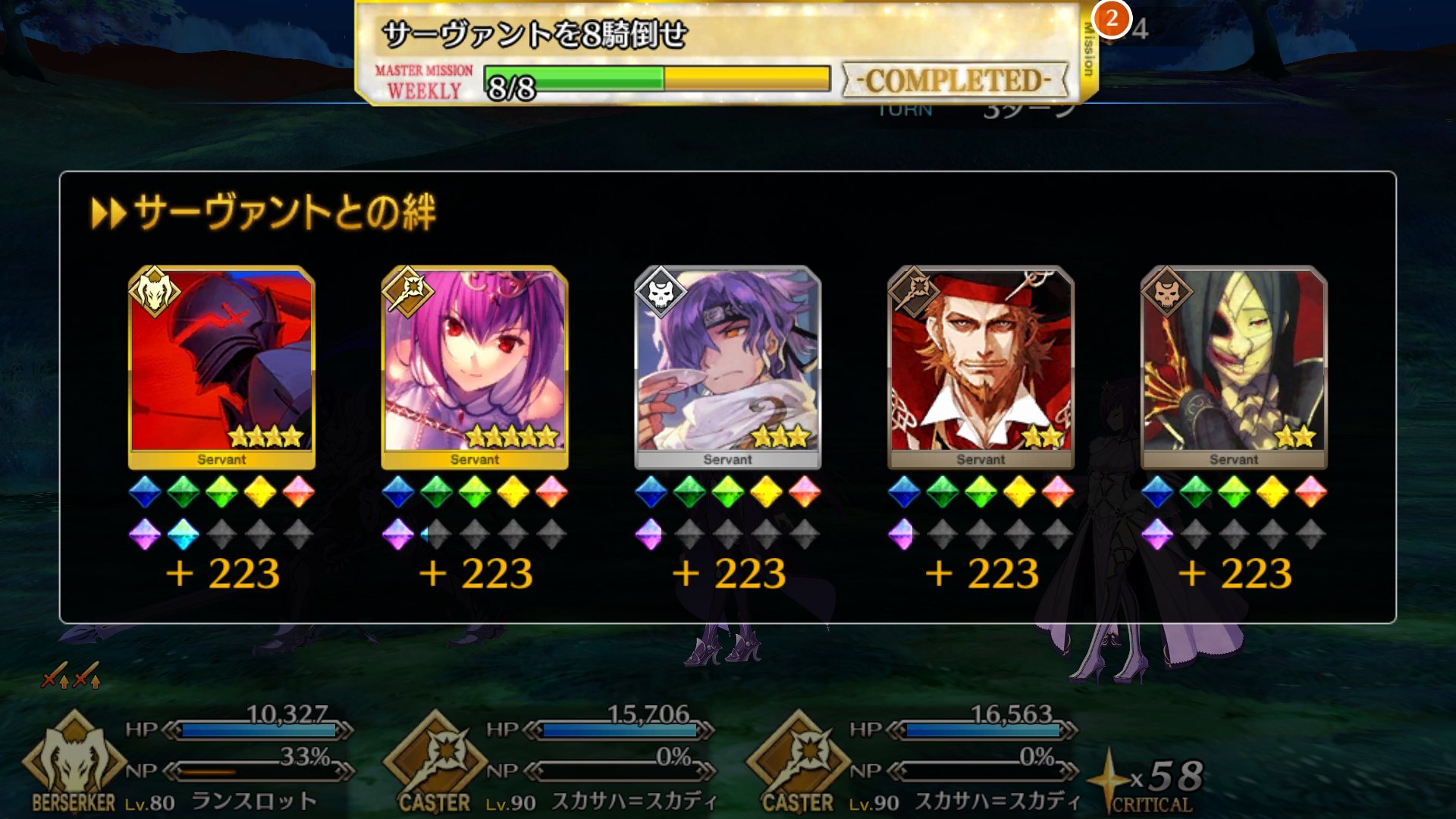Select the Lancelot Berserker servant card
Image resolution: width=1456 pixels, height=819 pixels.
221,368
